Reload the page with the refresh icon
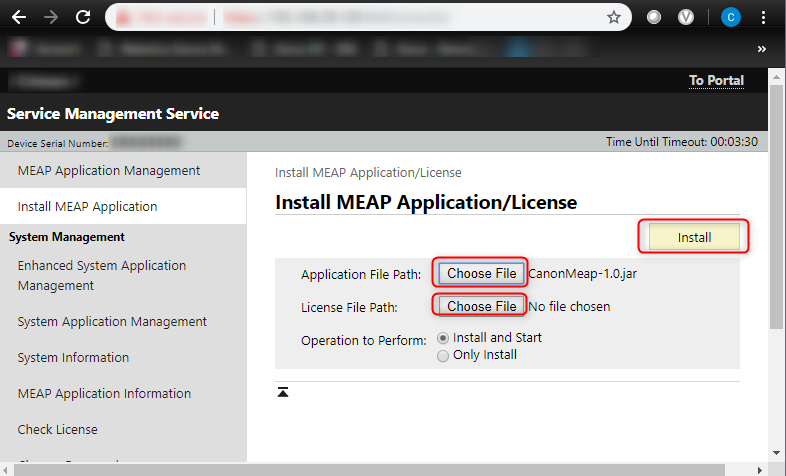 coord(83,17)
